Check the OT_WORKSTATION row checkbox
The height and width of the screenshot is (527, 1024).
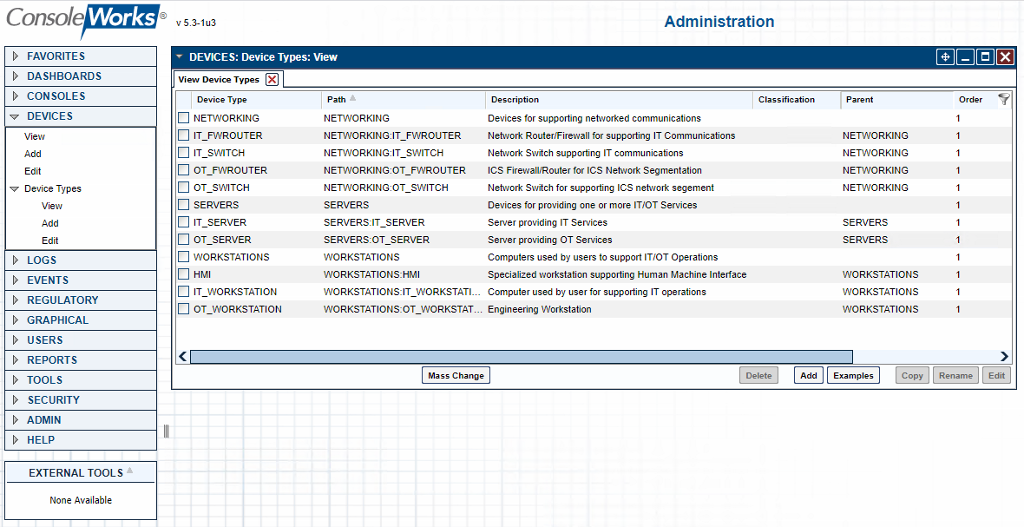point(184,309)
